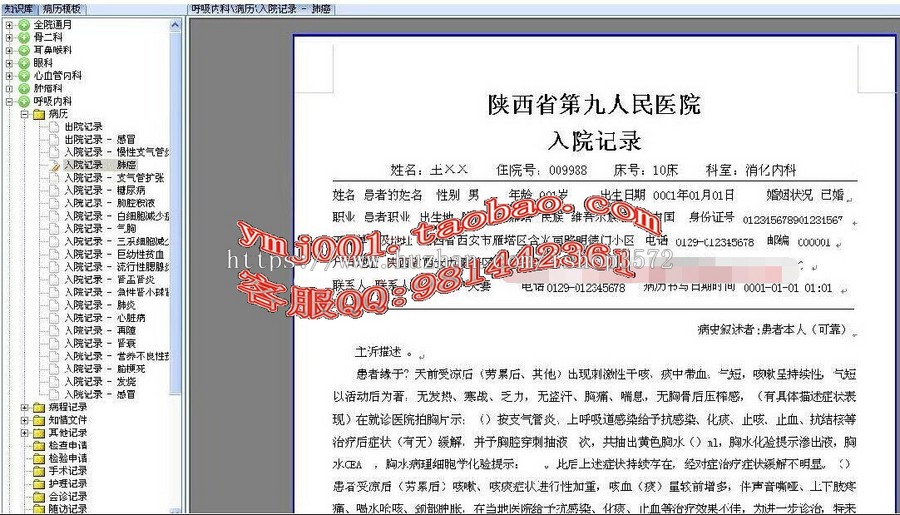
Task: Expand the 眼科 tree node
Action: pyautogui.click(x=9, y=63)
